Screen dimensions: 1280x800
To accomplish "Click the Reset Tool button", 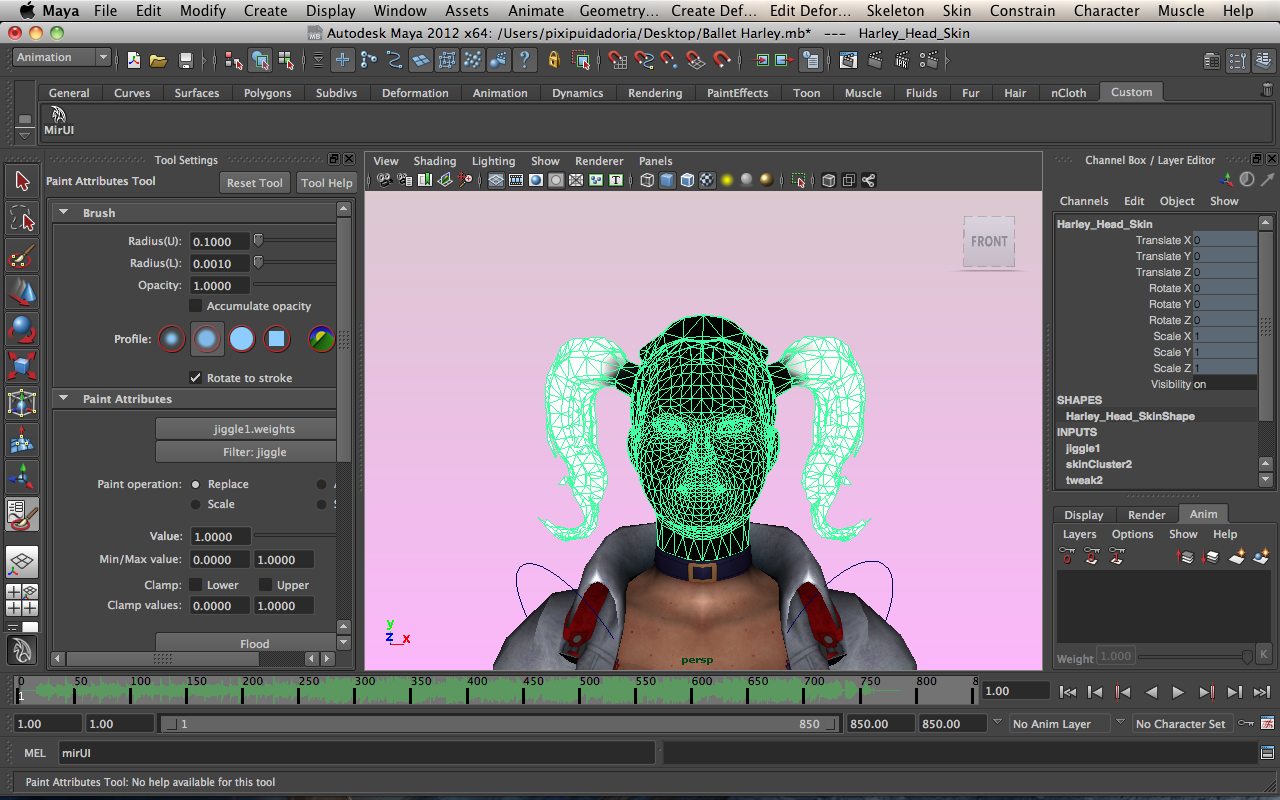I will pos(255,183).
